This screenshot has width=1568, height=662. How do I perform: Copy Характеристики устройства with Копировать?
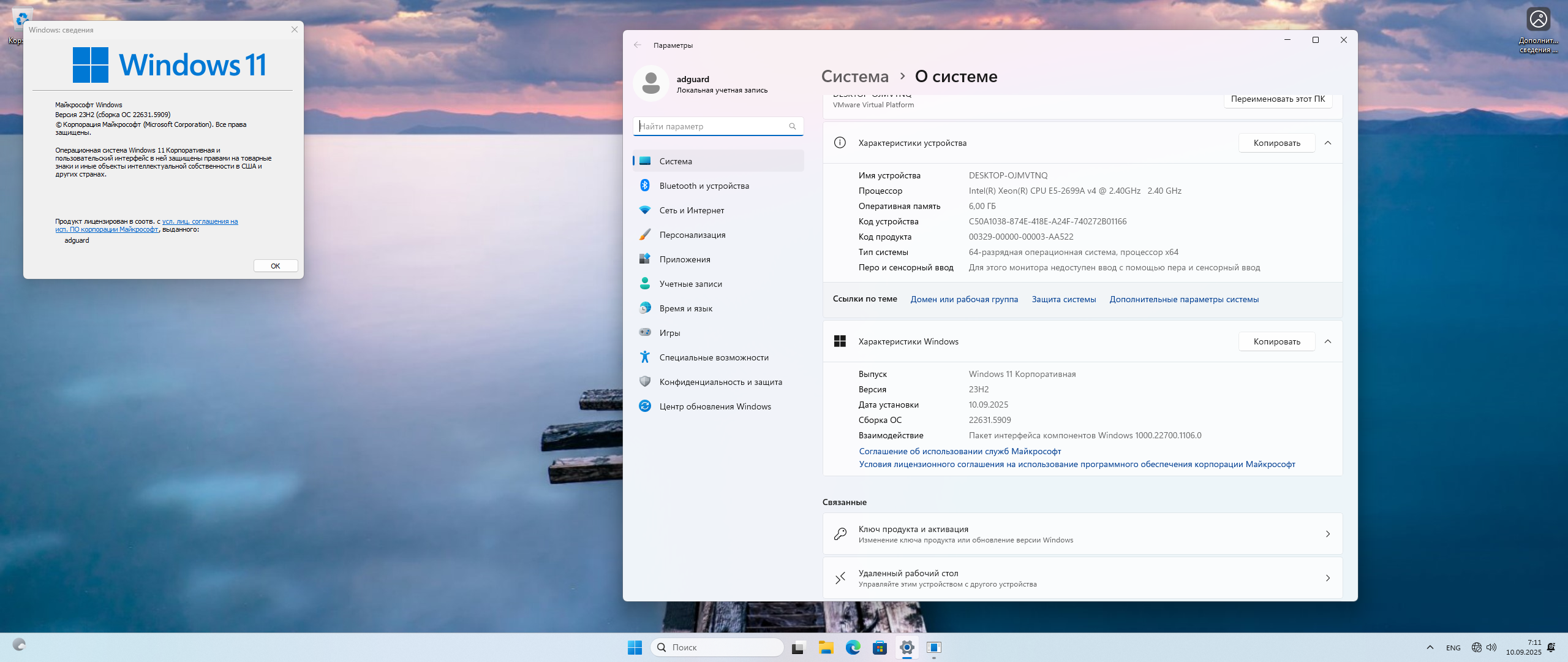tap(1276, 143)
